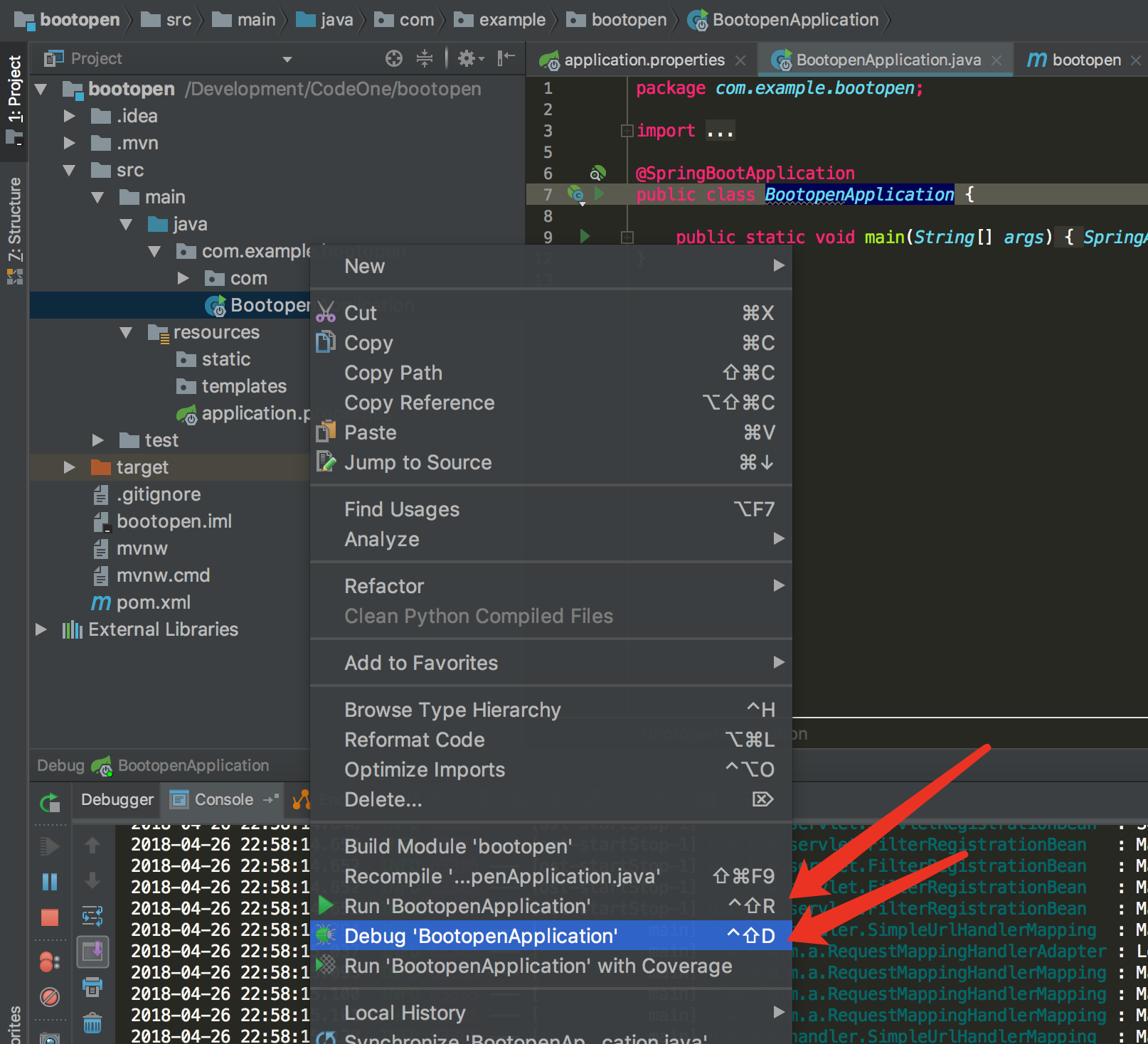
Task: Expand the test folder
Action: [97, 440]
